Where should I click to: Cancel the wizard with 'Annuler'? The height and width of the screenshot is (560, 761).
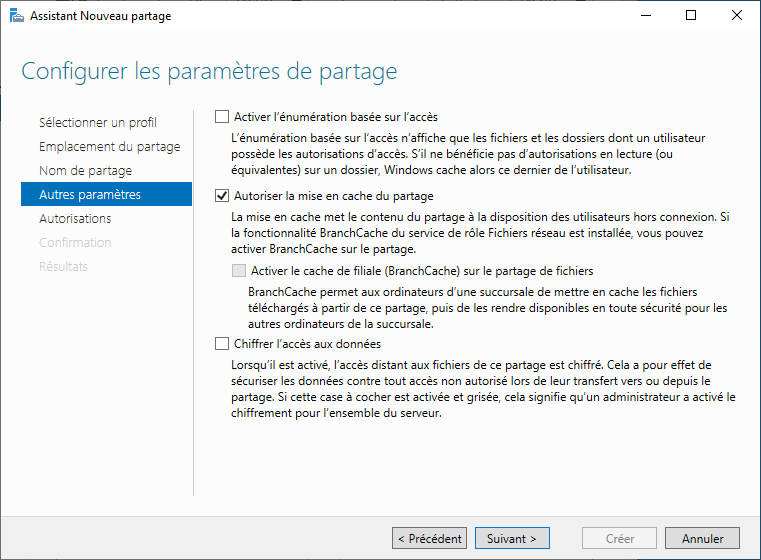tap(702, 538)
